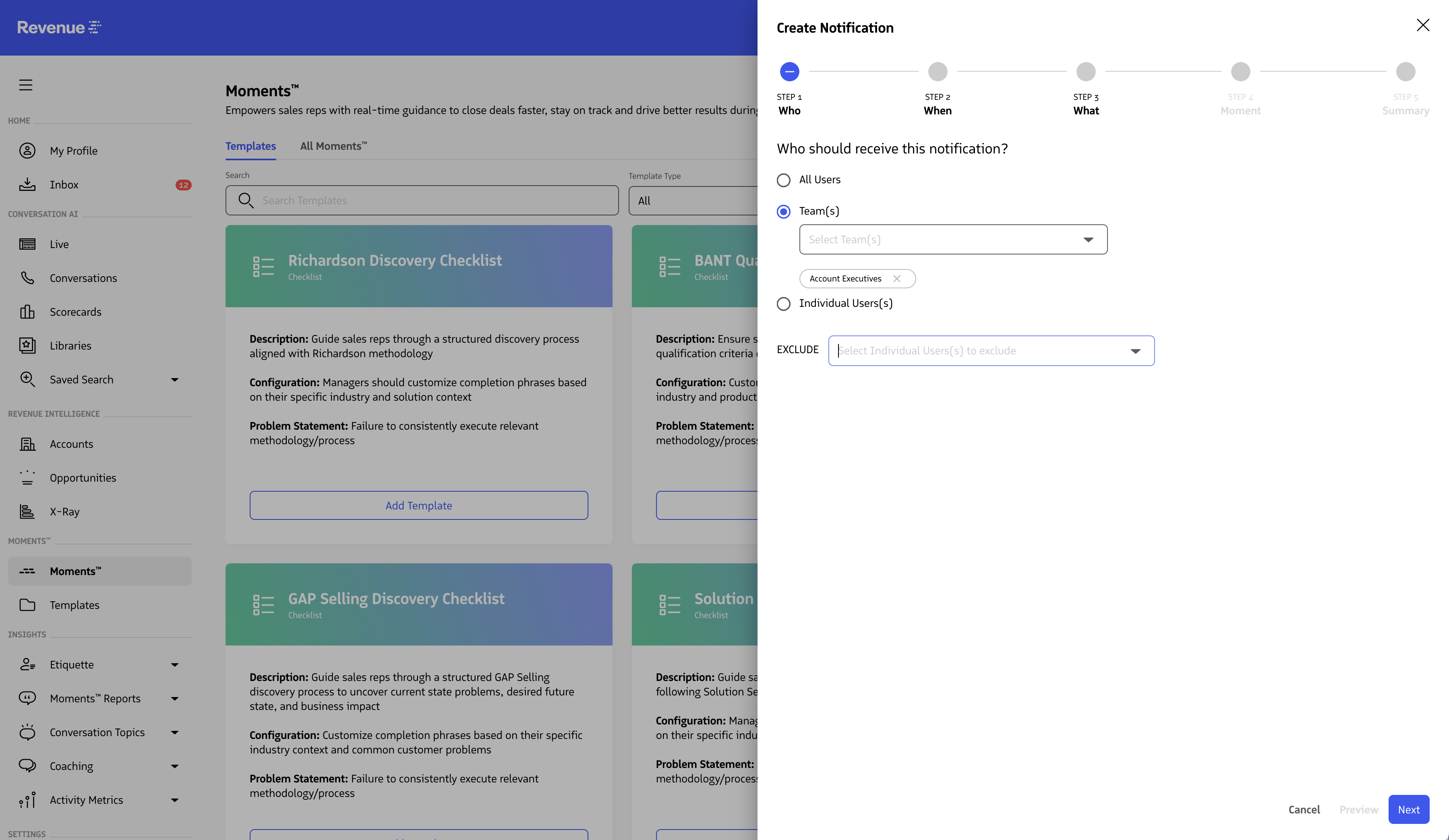Viewport: 1449px width, 840px height.
Task: Choose the Individual Users(s) radio button
Action: [784, 304]
